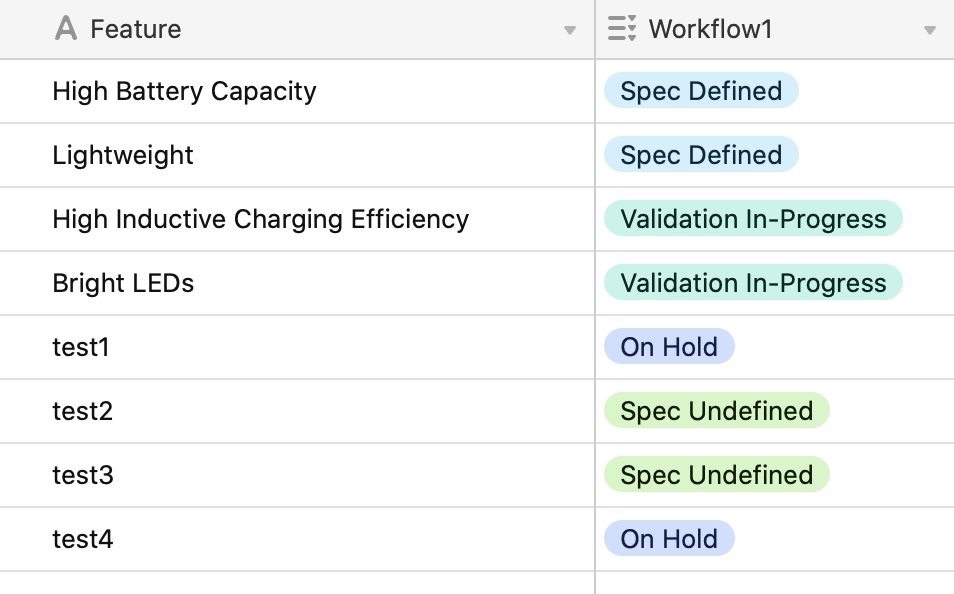Click the multi-select type icon beside Workflow1

click(x=622, y=29)
